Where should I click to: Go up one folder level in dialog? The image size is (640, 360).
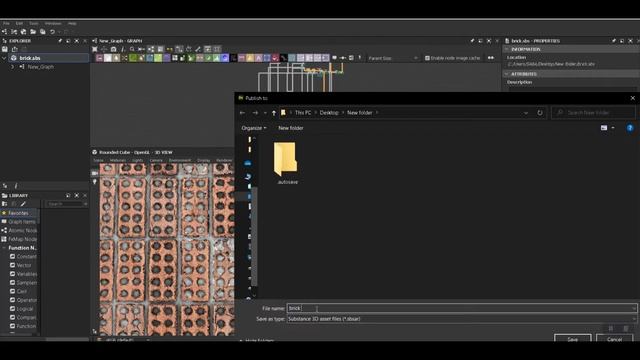tap(274, 113)
